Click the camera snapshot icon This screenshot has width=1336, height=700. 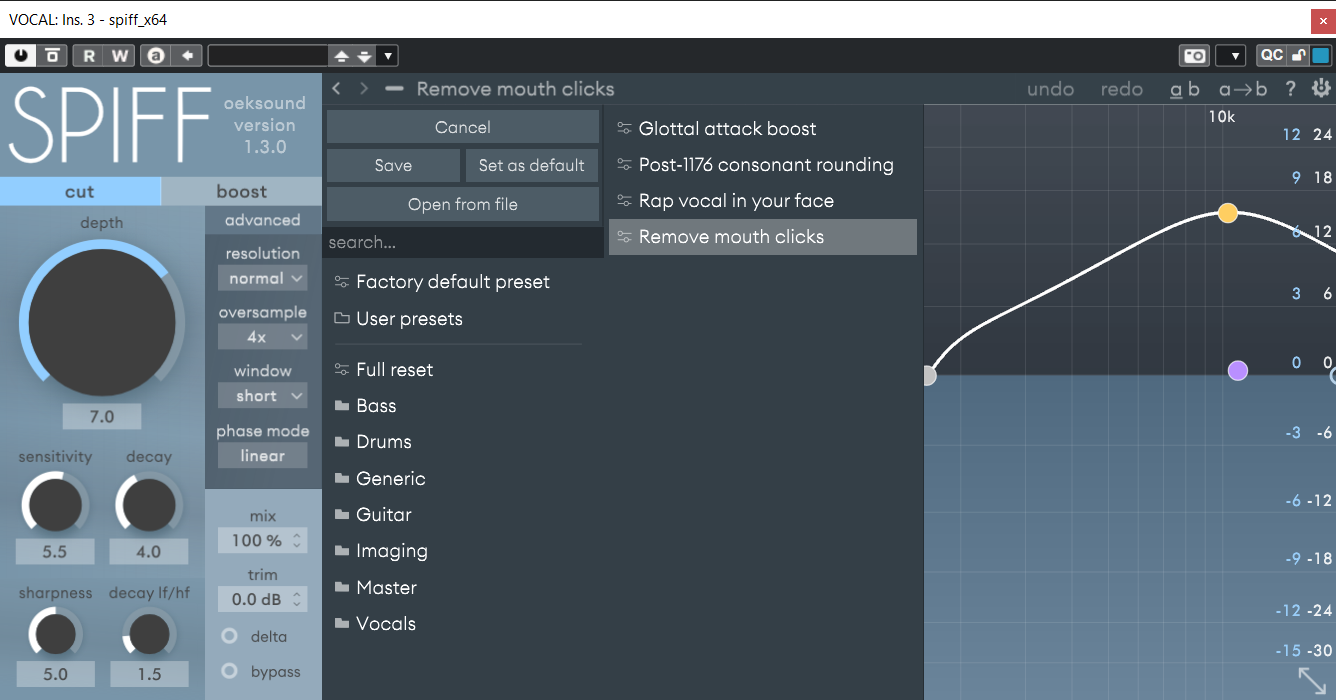[x=1194, y=56]
